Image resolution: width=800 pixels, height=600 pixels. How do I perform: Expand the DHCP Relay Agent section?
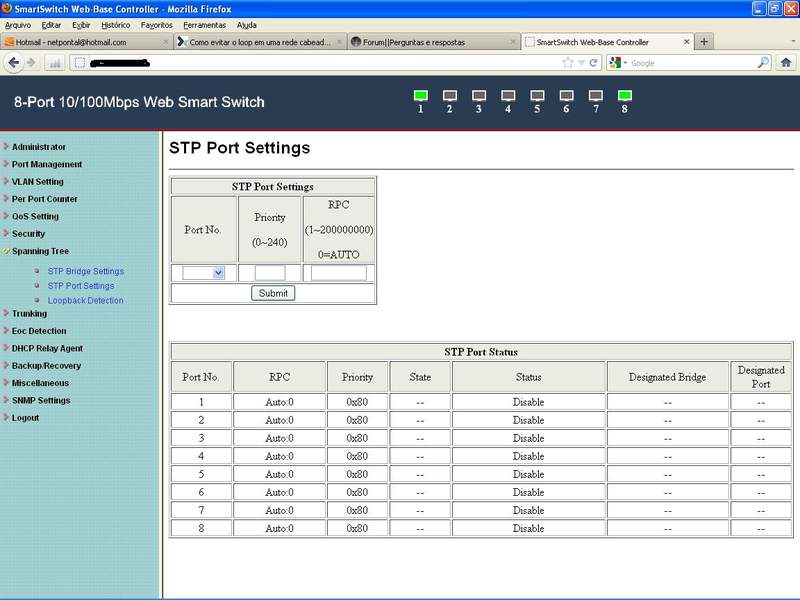47,348
